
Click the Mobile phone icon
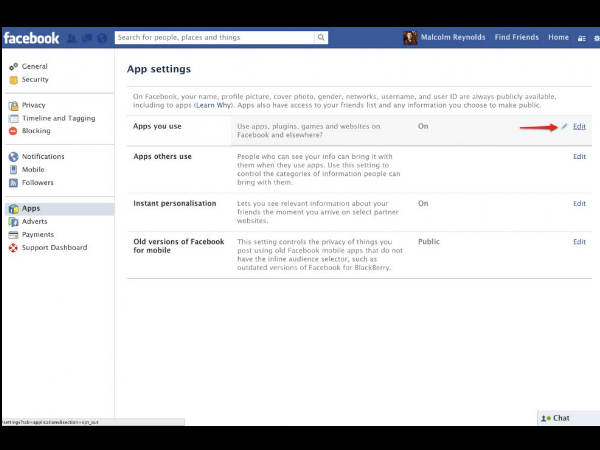13,170
